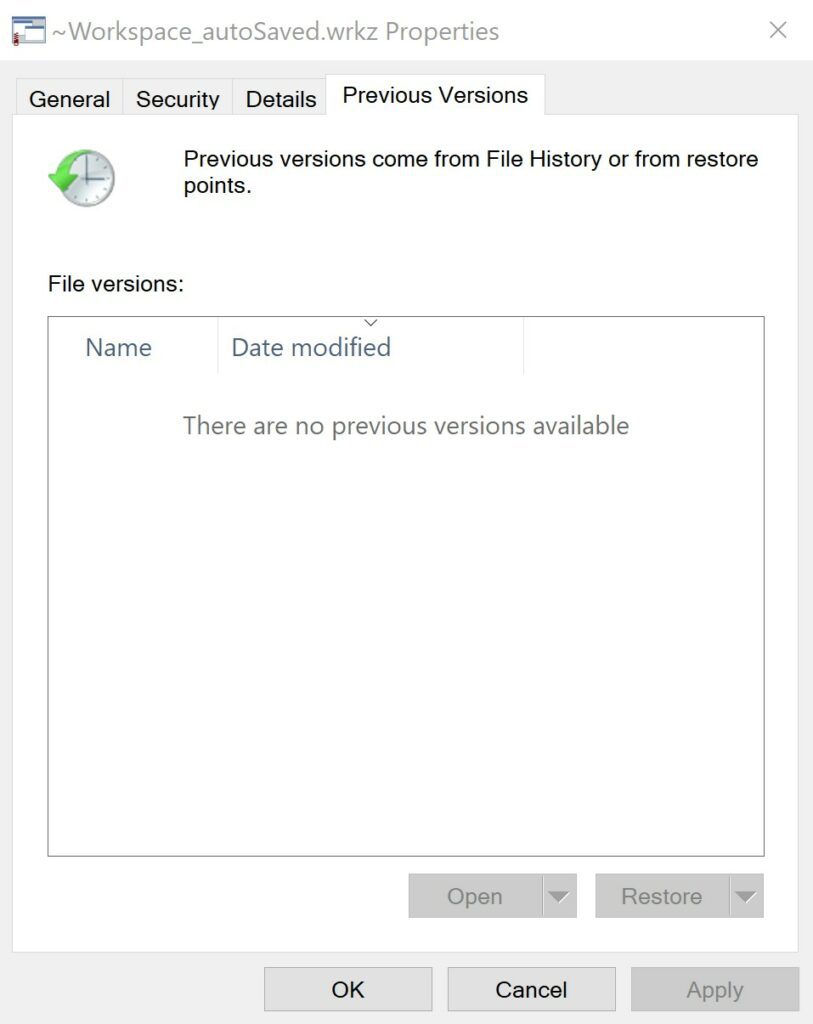813x1024 pixels.
Task: Switch to the General tab
Action: coord(68,98)
